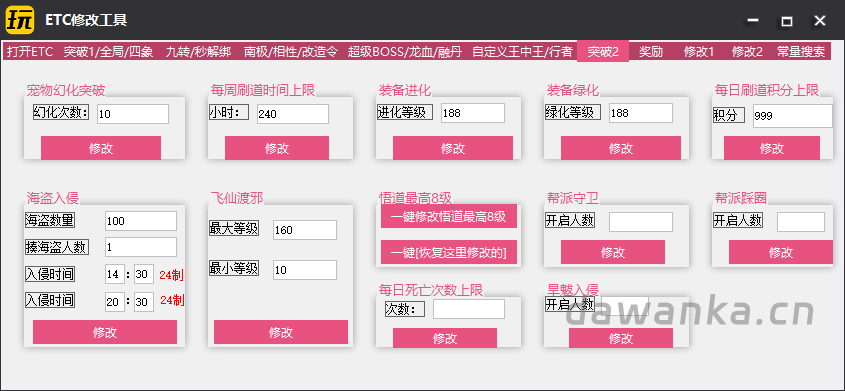Select the 超级BOSS/龙血/融丹 tab
The height and width of the screenshot is (391, 845).
pyautogui.click(x=405, y=52)
